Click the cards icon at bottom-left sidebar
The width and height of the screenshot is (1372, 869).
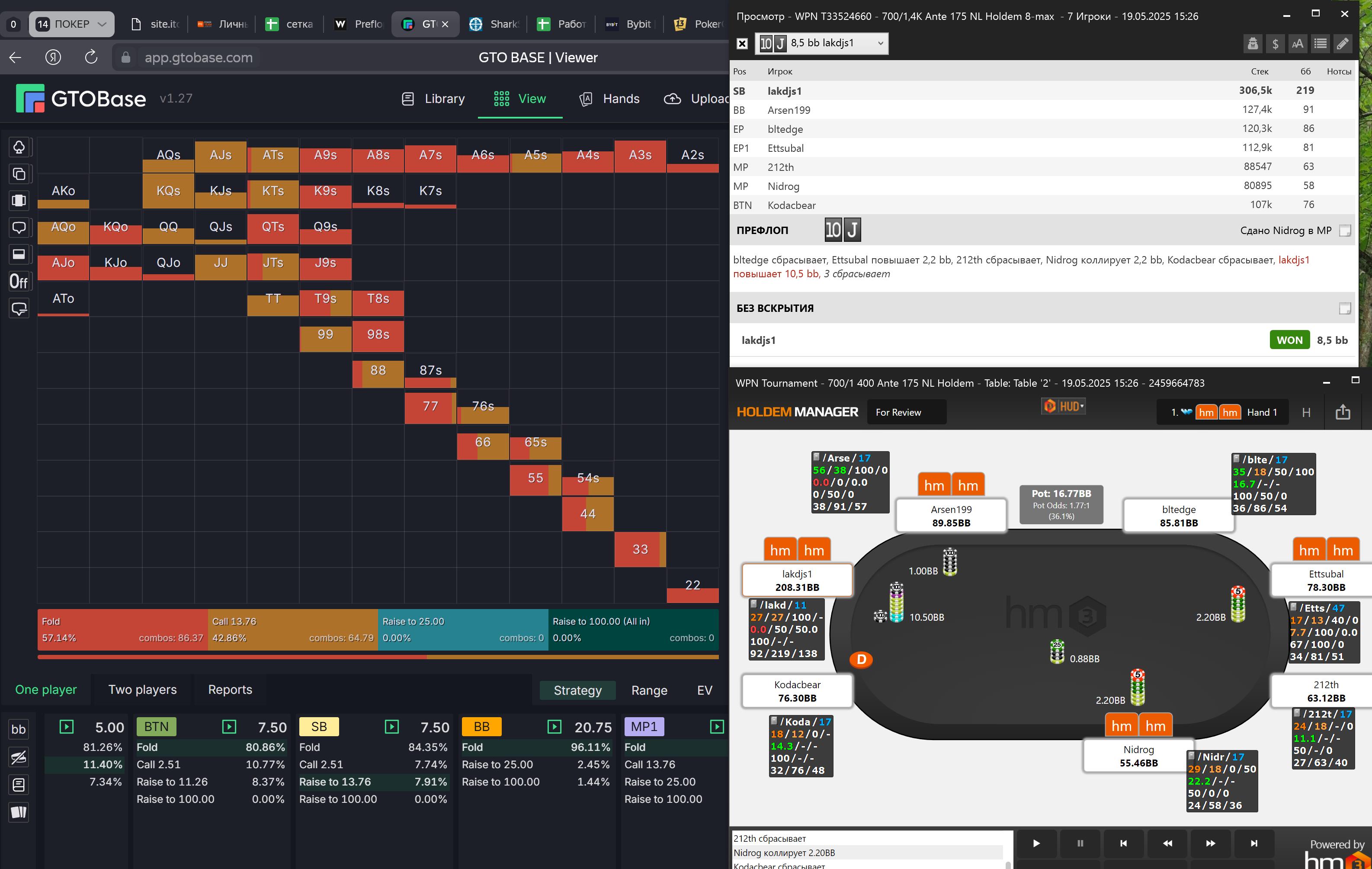pos(19,813)
